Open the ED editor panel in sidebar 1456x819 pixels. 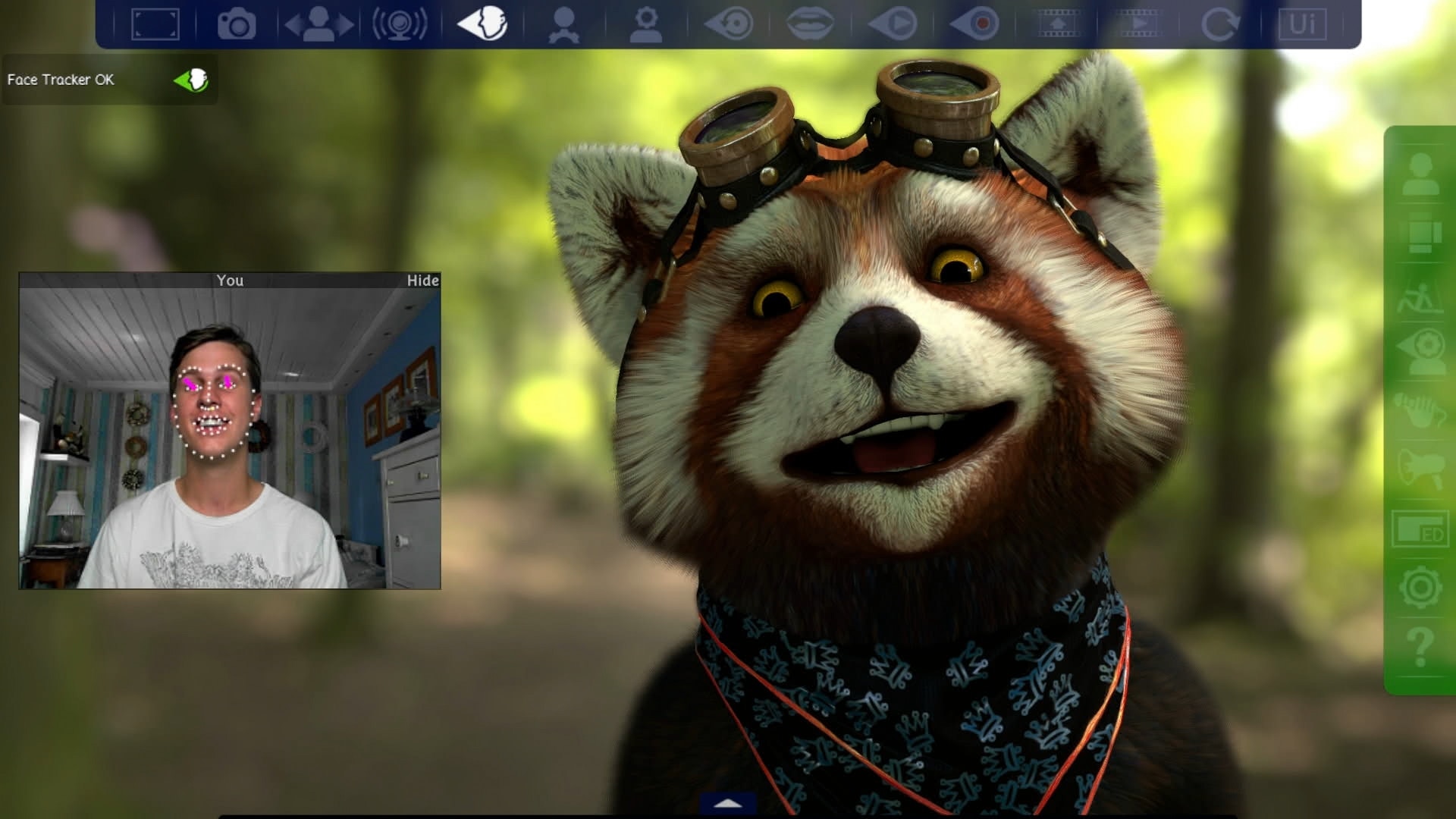[x=1420, y=529]
